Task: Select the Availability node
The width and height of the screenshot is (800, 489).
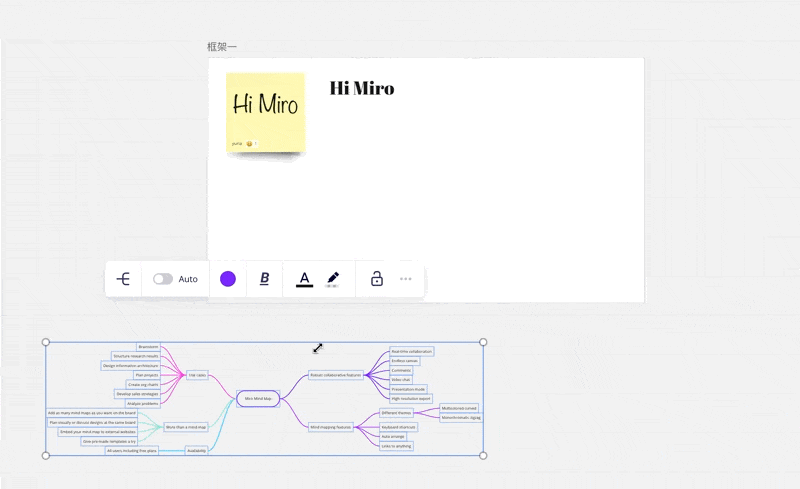Action: click(196, 451)
